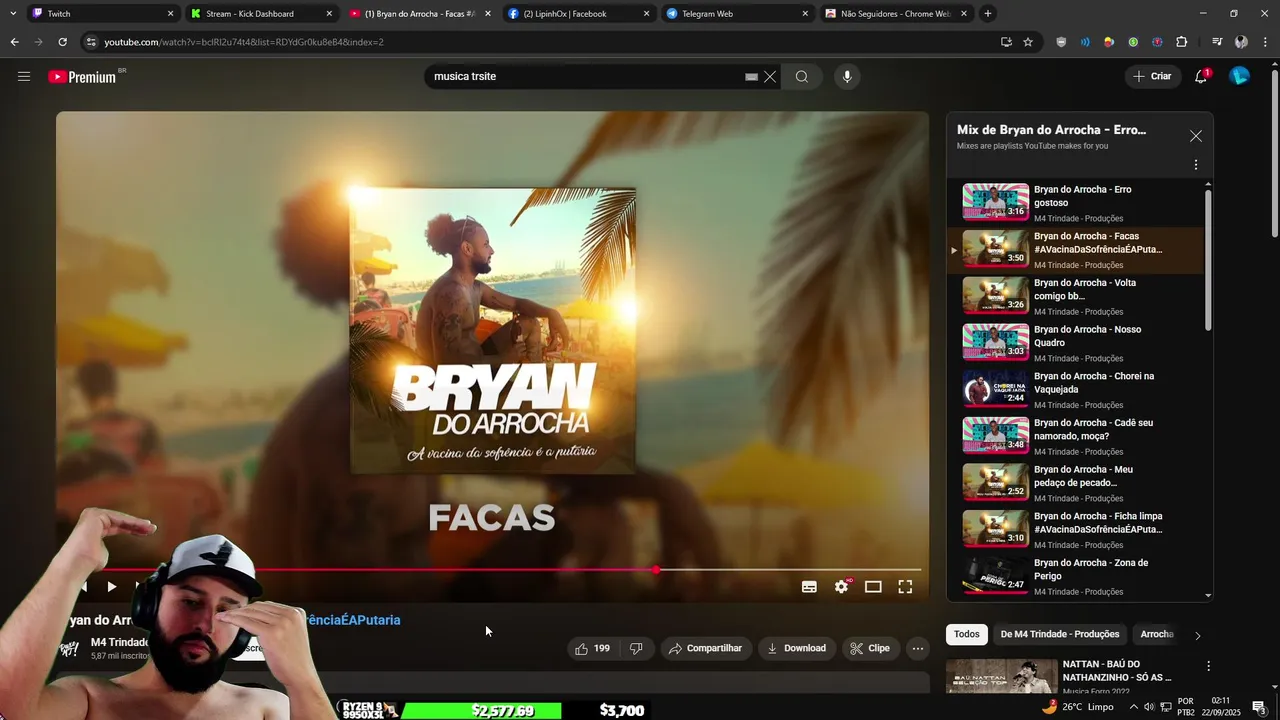1280x720 pixels.
Task: Enter full screen on the player
Action: [905, 587]
